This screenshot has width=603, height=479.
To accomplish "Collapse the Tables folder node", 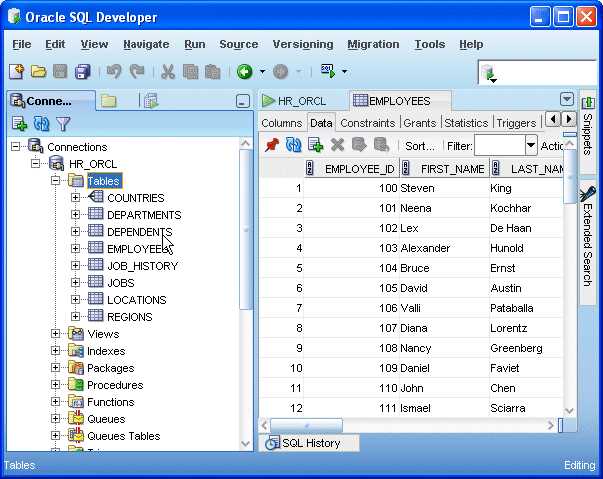I will (x=55, y=180).
